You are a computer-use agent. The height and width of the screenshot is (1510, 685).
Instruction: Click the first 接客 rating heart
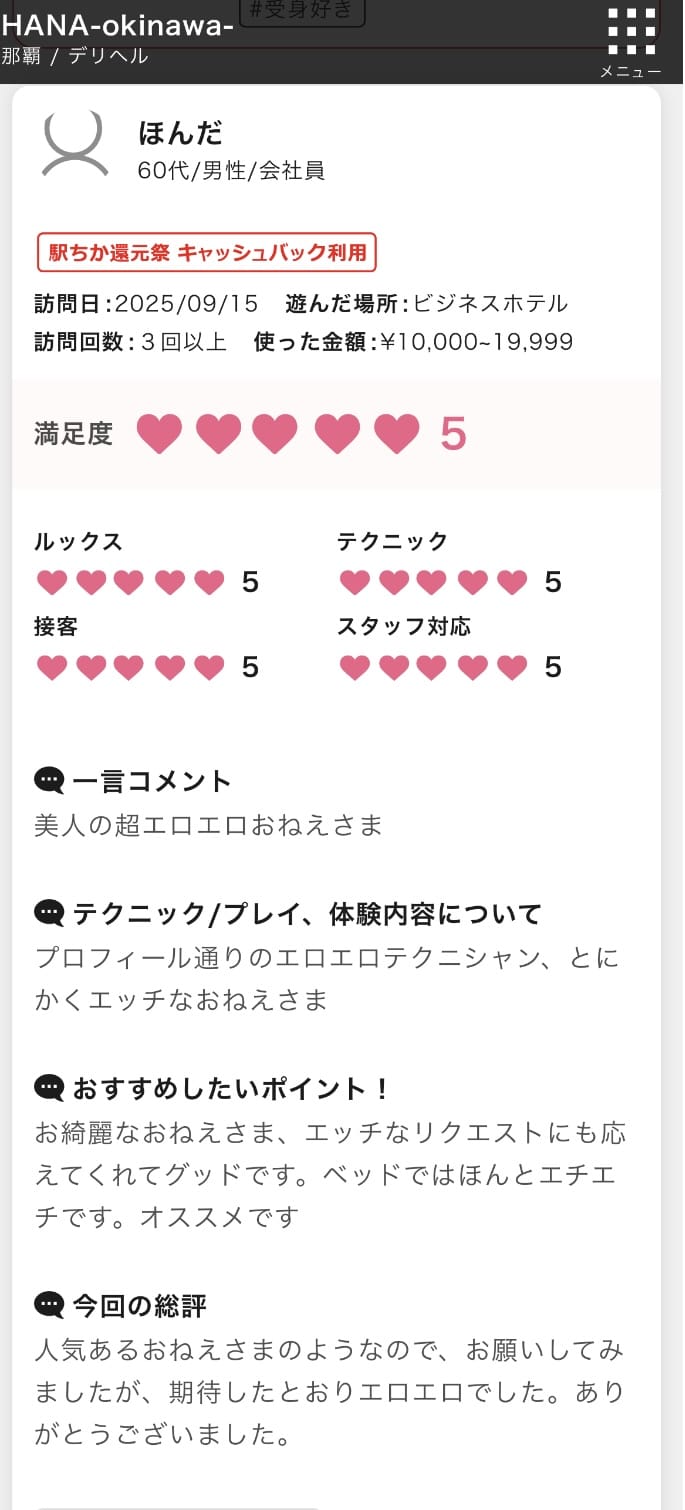pos(51,667)
